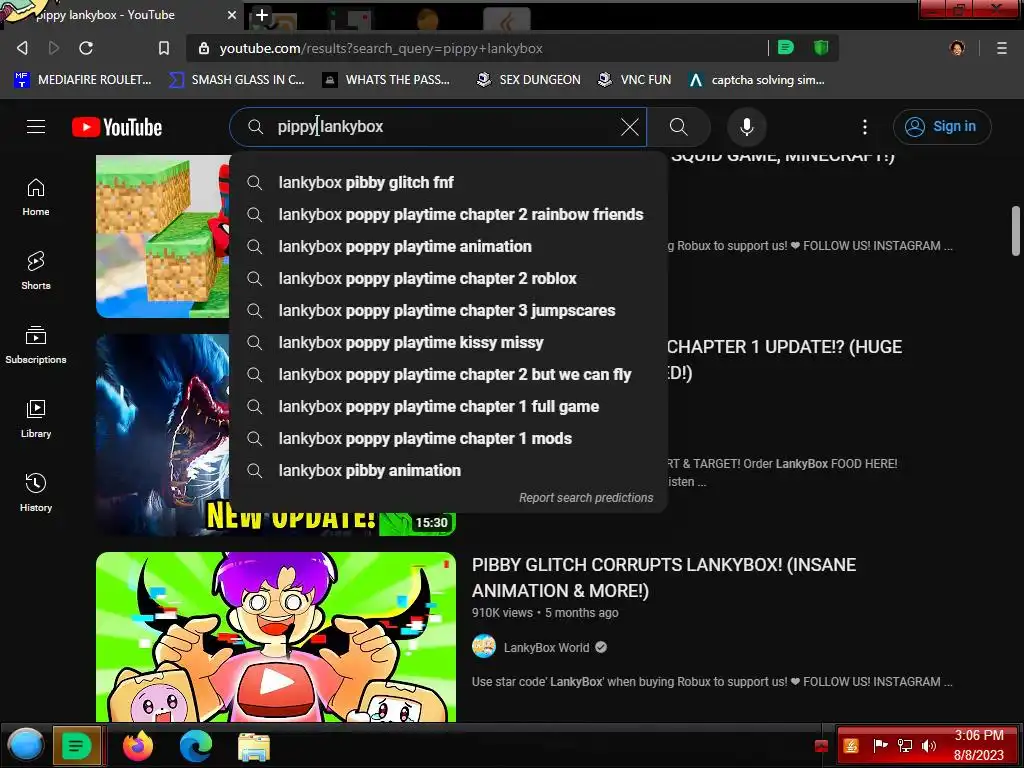Select suggestion chapter 1 full game
The height and width of the screenshot is (768, 1024).
coord(448,406)
